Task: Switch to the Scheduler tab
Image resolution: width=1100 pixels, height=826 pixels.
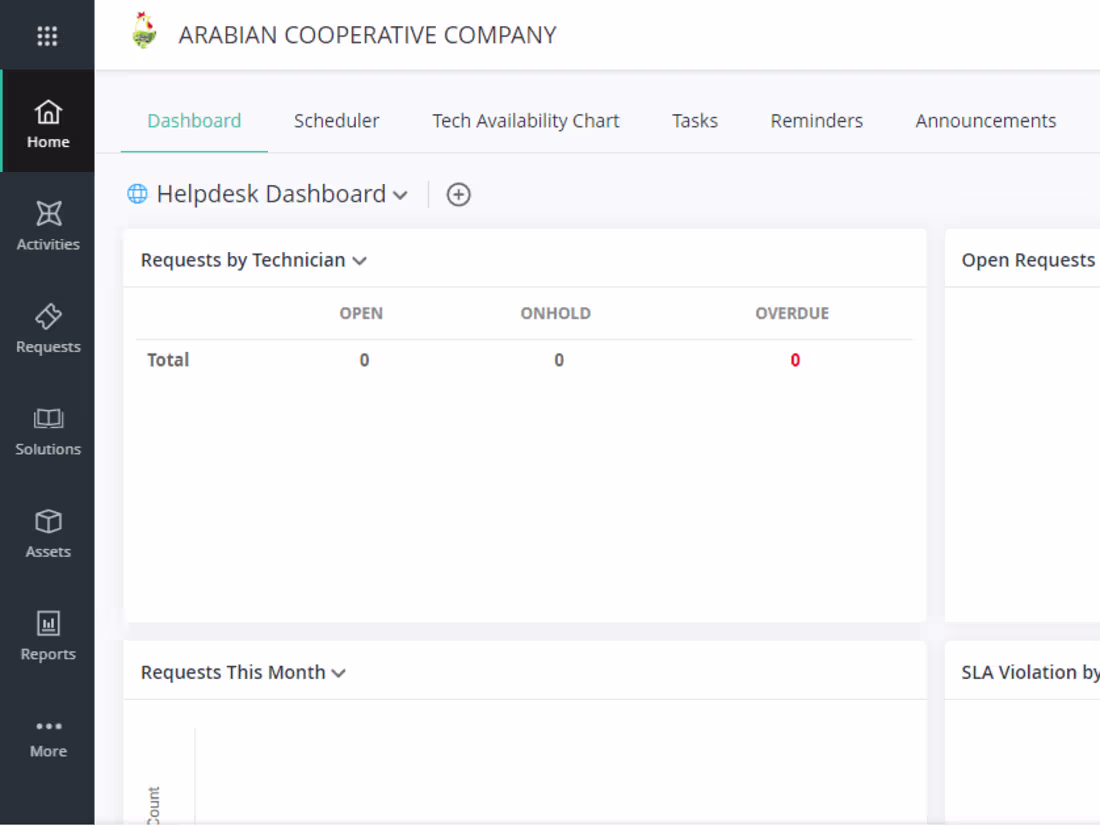Action: (336, 120)
